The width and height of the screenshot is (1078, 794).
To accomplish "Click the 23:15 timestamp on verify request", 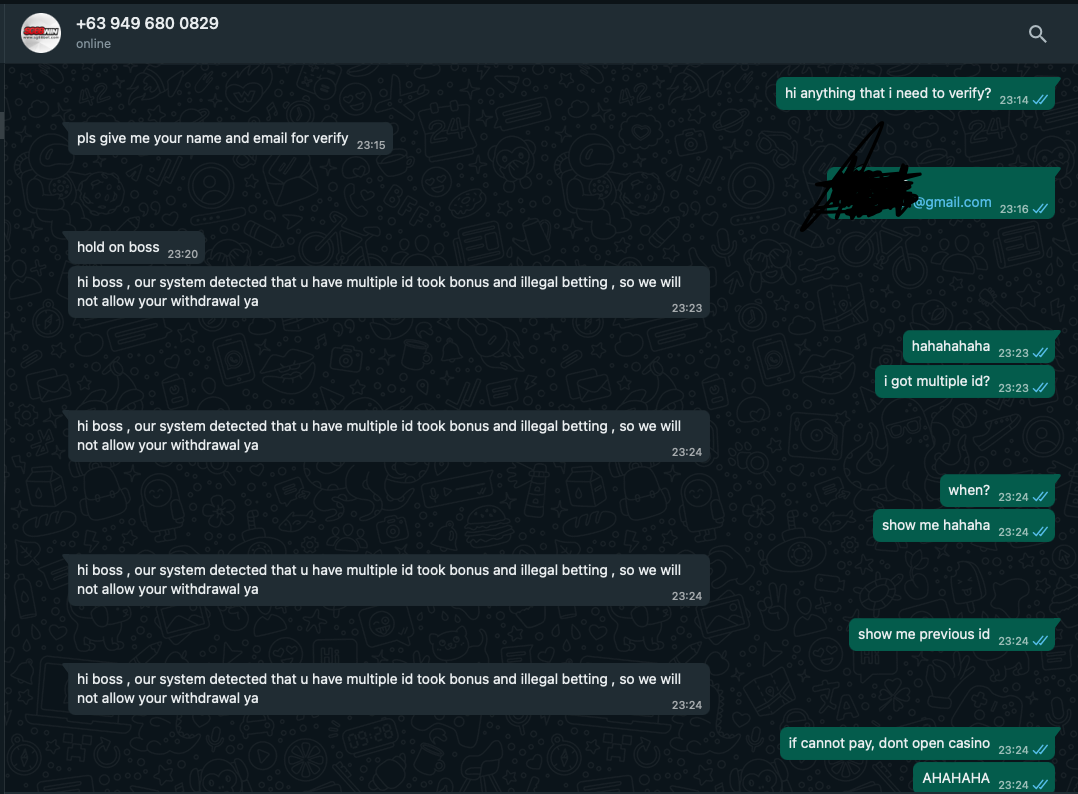I will [x=371, y=145].
